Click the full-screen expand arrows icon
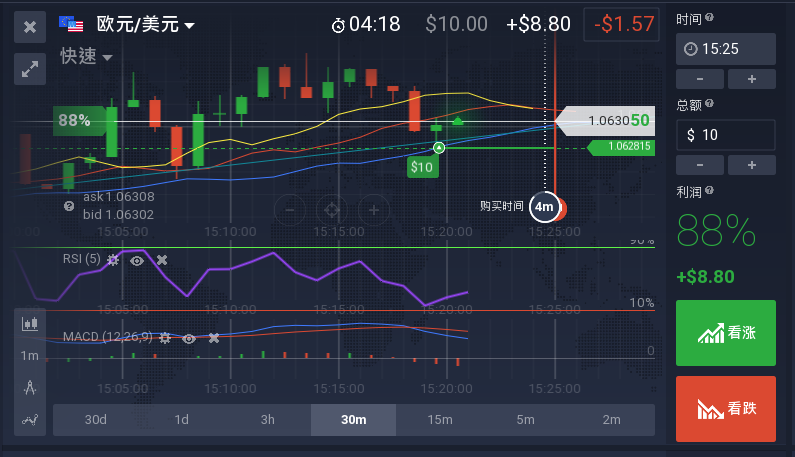 point(30,68)
